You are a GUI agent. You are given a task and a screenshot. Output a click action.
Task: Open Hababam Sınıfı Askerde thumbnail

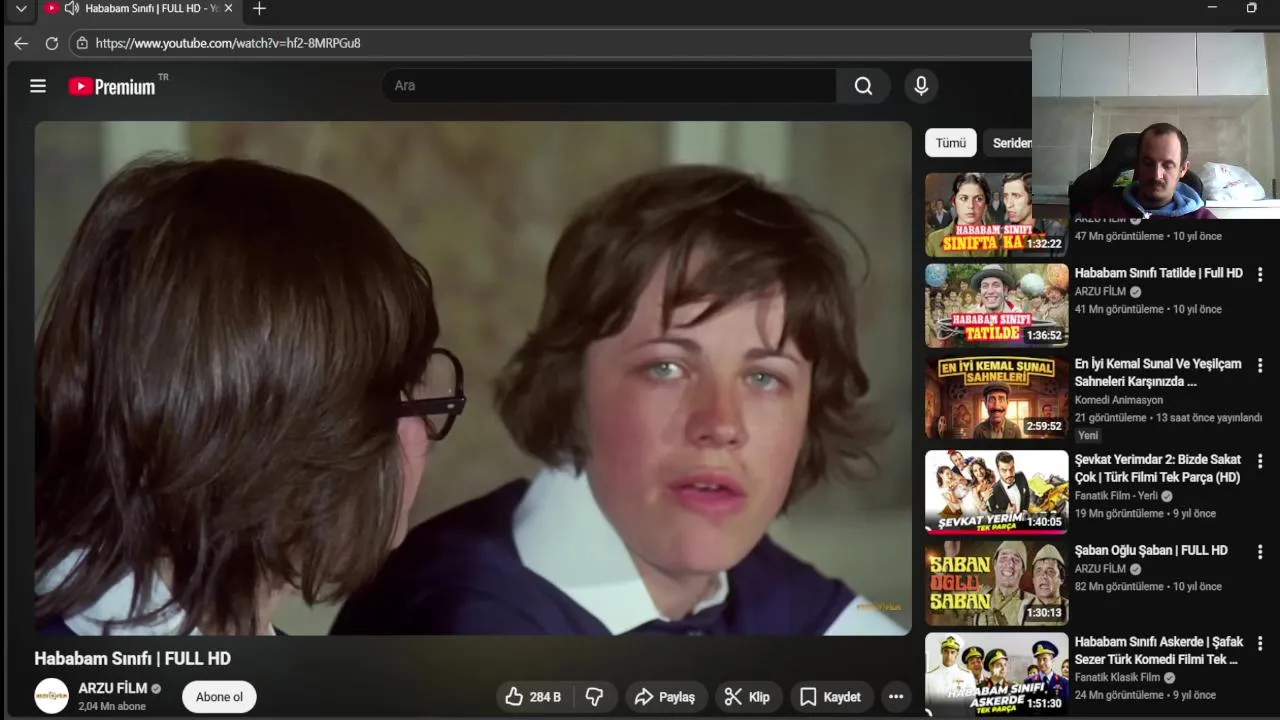996,674
